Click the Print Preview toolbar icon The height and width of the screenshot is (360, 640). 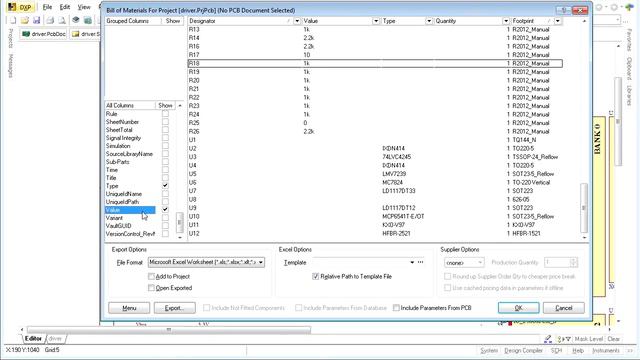tap(62, 20)
